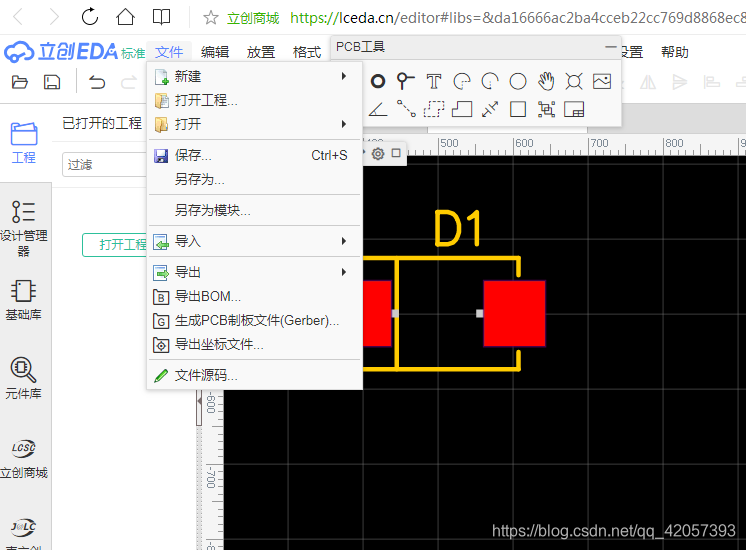
Task: Collapse the left panel with the arrow handle
Action: coord(199,401)
